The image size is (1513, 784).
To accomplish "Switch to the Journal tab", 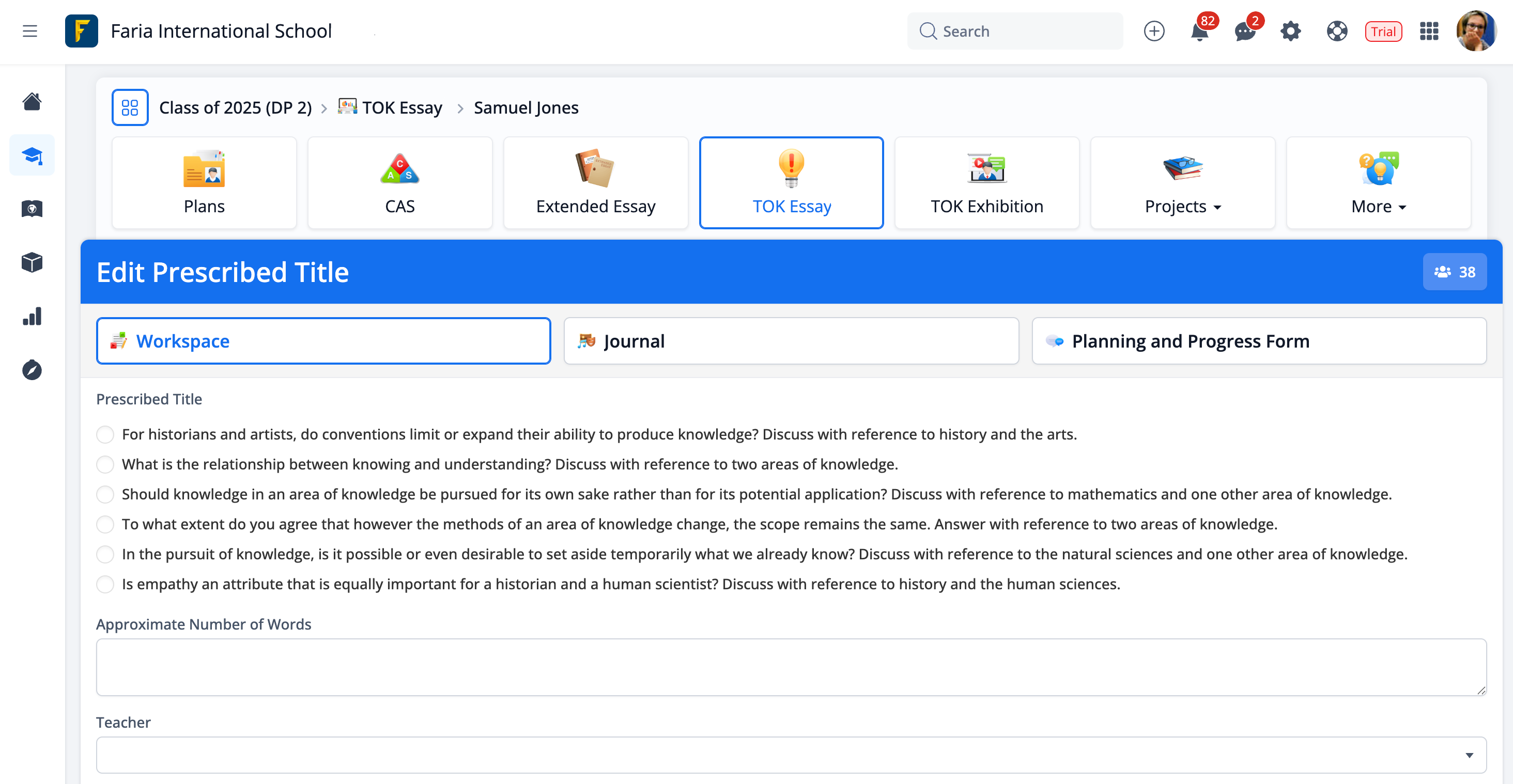I will pos(791,341).
